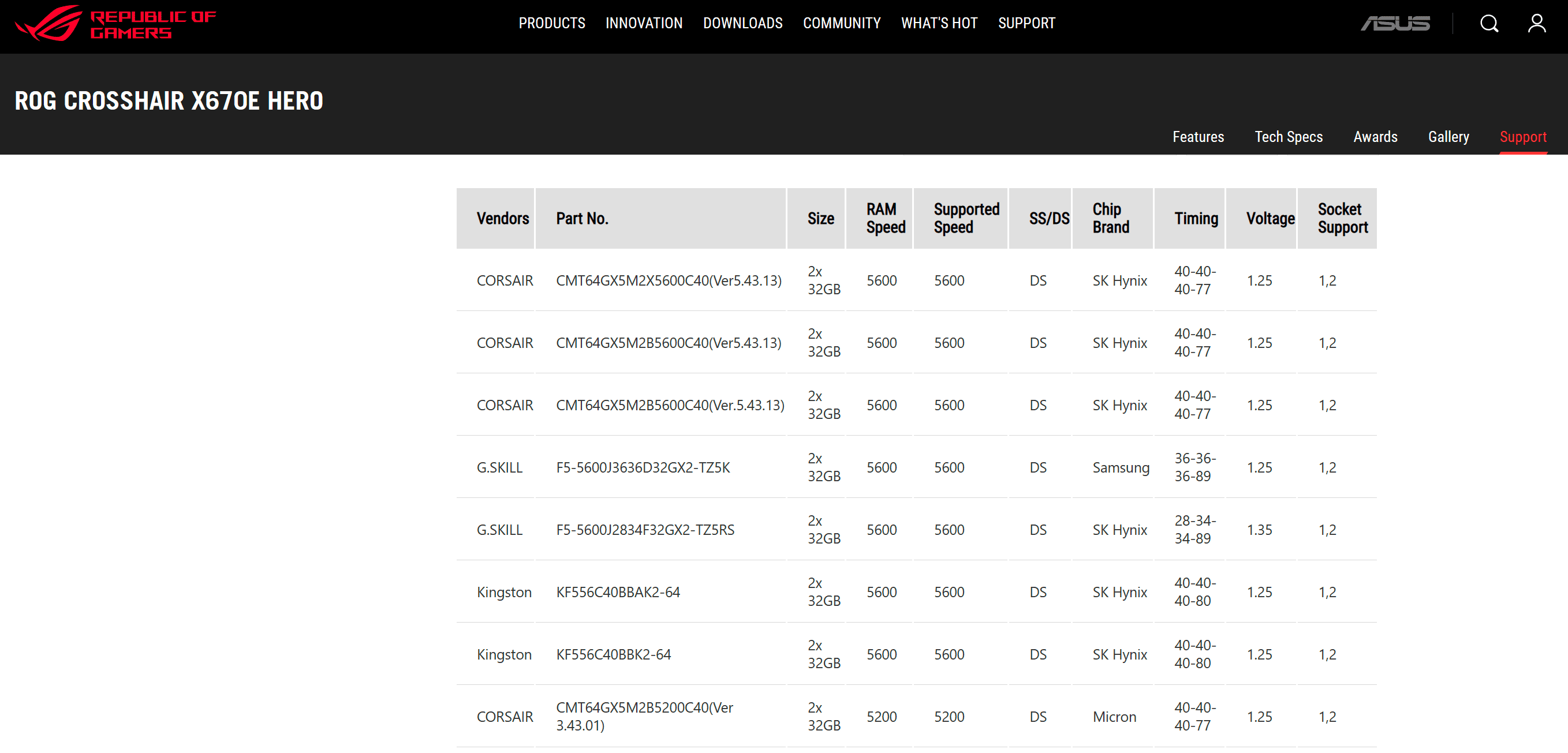Select part number KF556C40BBK2-64

pos(613,654)
